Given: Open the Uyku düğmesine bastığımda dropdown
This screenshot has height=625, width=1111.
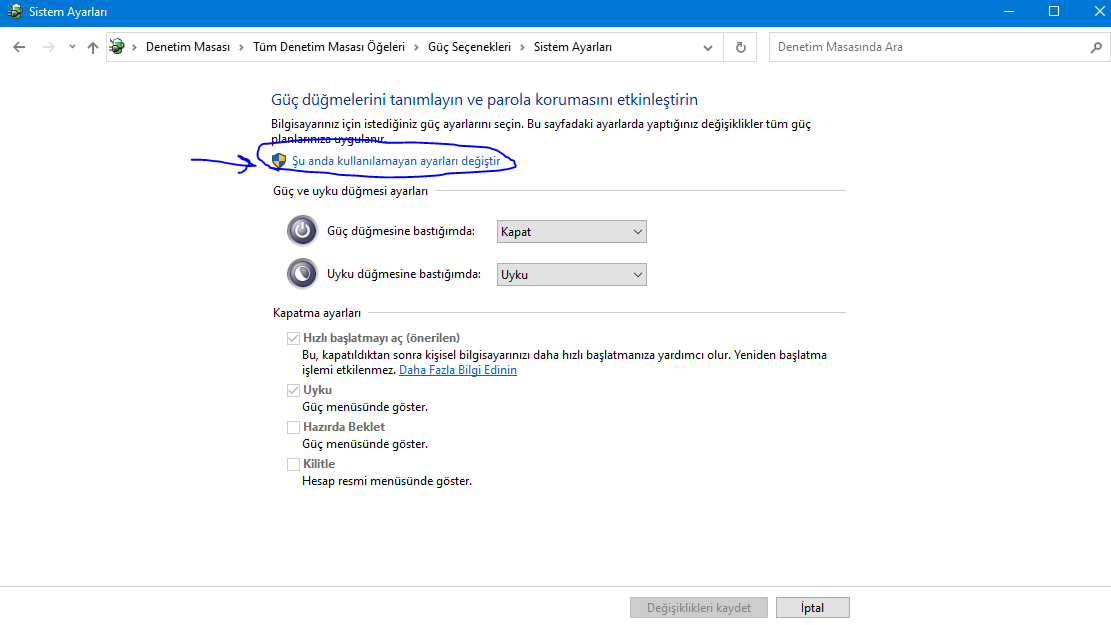Looking at the screenshot, I should tap(571, 275).
